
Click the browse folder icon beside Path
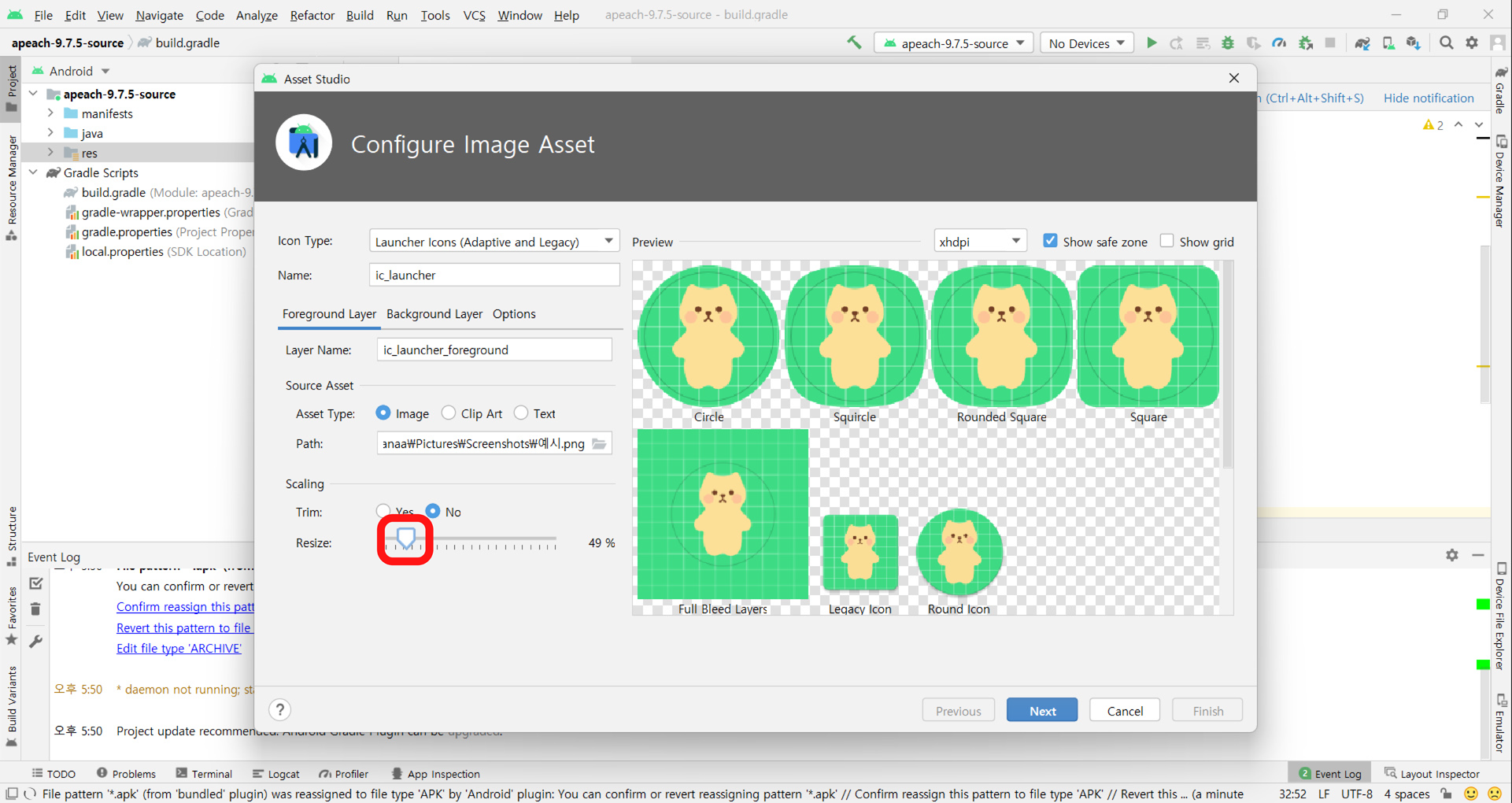[600, 444]
